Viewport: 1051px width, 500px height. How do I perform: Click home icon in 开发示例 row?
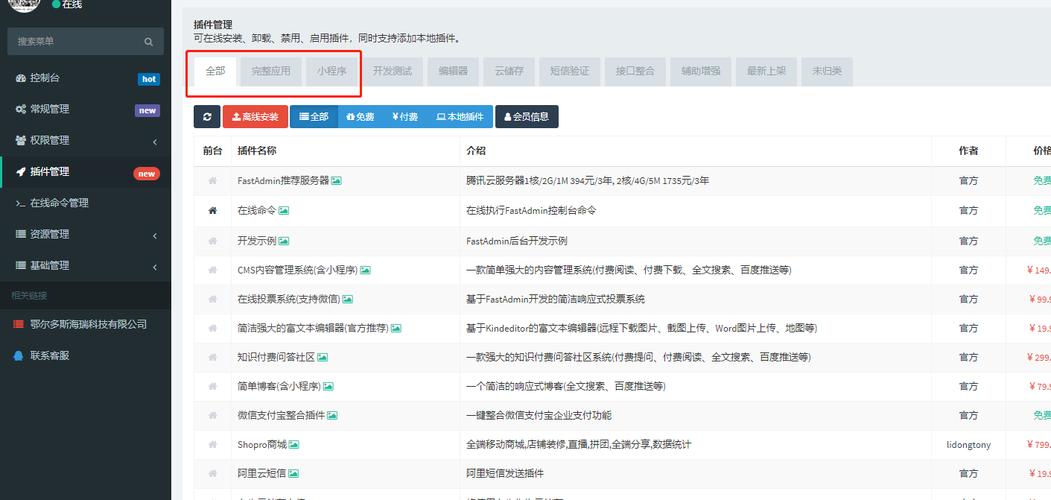(x=212, y=241)
